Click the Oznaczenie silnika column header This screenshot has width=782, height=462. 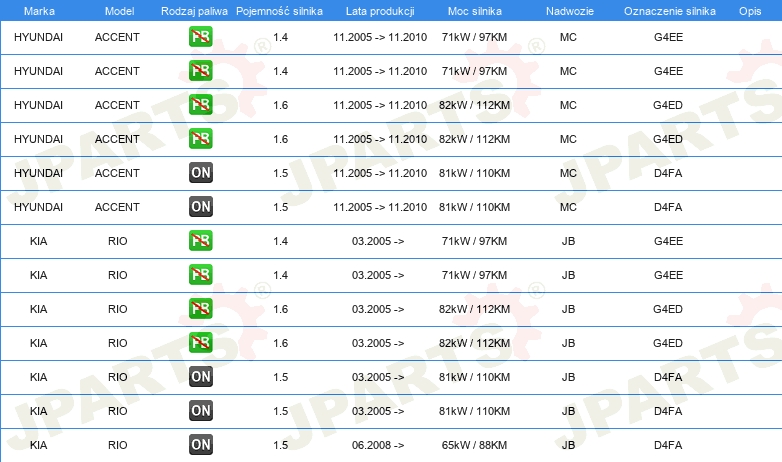click(x=669, y=11)
